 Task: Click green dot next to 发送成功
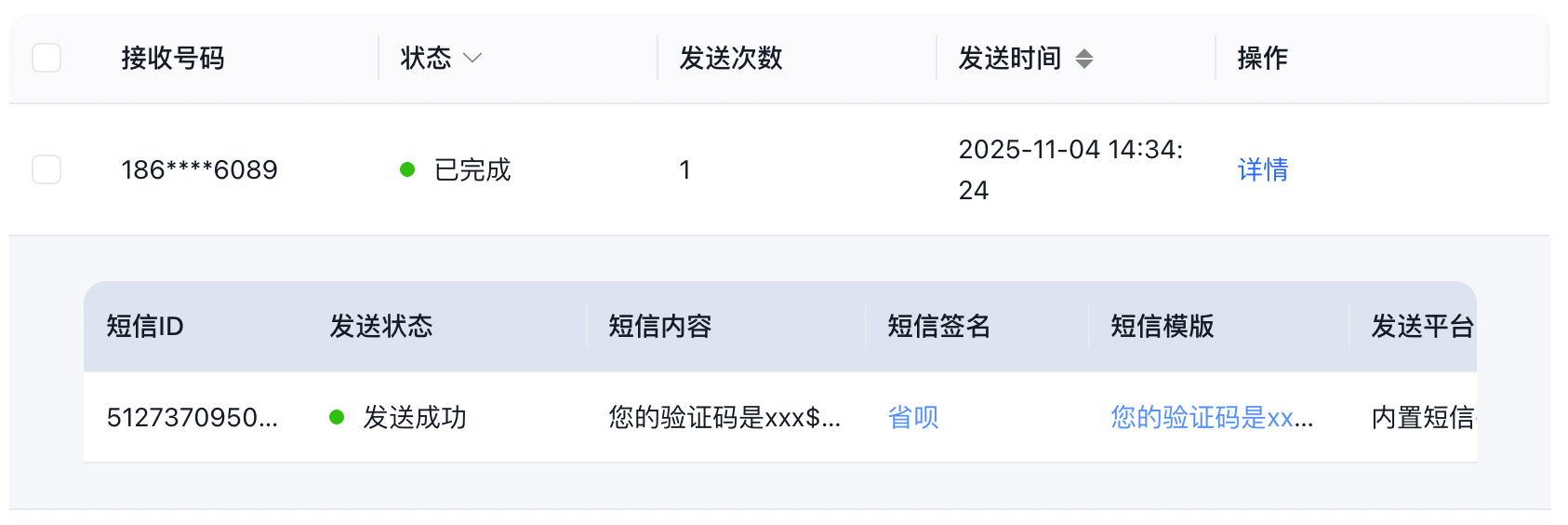(337, 417)
